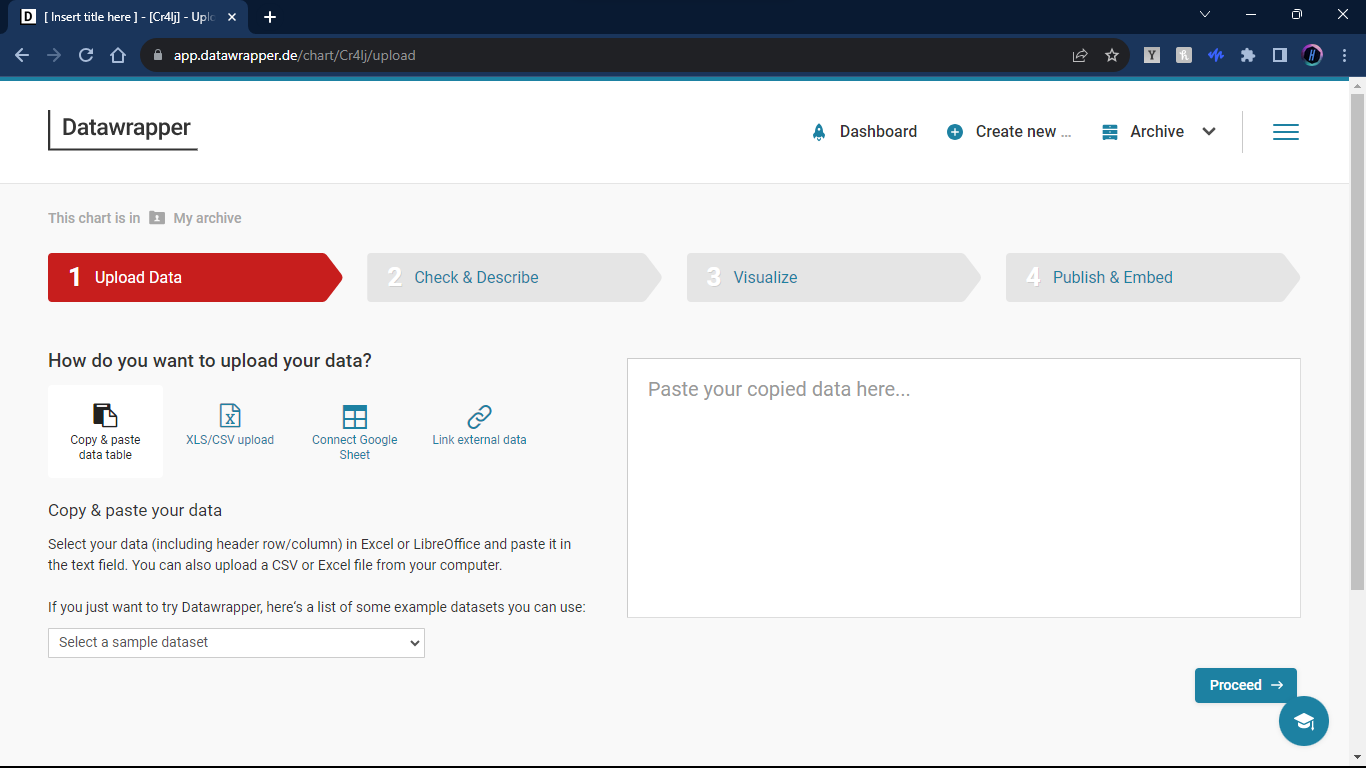The image size is (1366, 768).
Task: Expand the sample dataset dropdown
Action: point(236,643)
